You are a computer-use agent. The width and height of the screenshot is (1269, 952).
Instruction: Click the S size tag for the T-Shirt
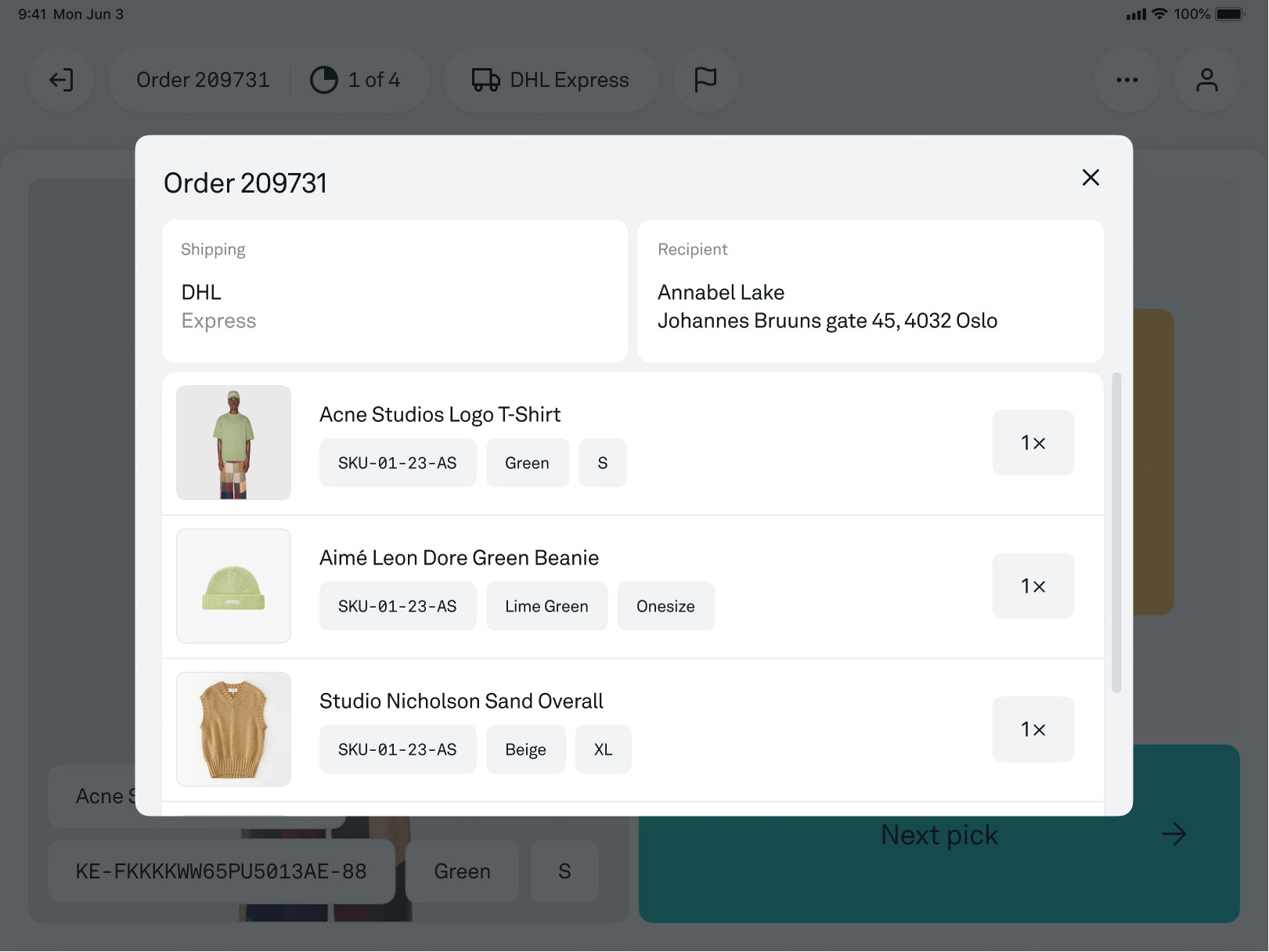point(603,463)
